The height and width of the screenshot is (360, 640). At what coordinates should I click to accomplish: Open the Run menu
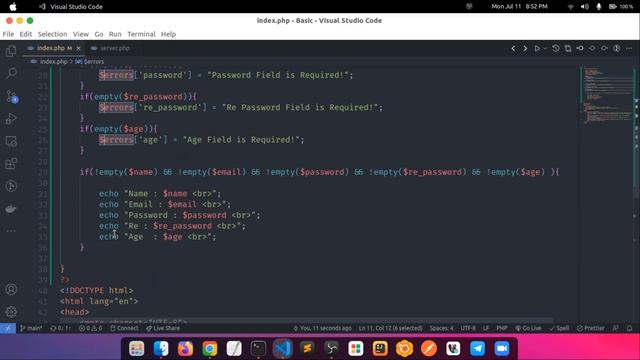point(115,34)
